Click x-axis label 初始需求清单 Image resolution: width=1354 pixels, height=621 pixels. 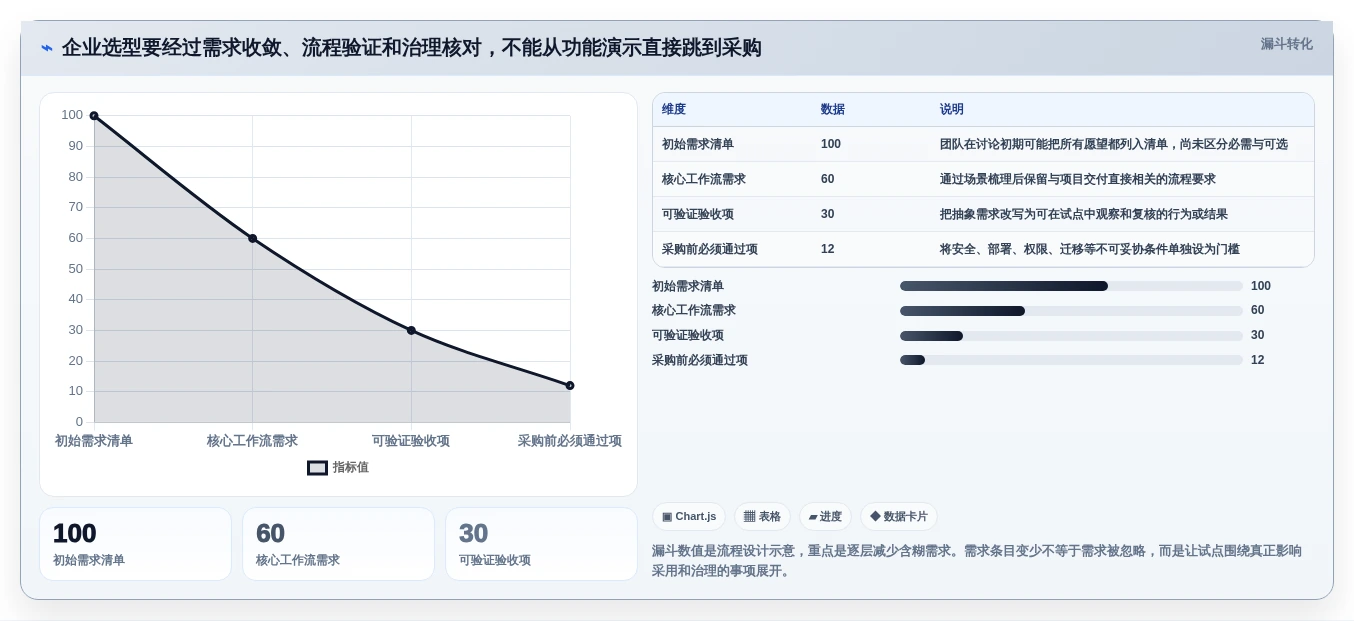(94, 441)
